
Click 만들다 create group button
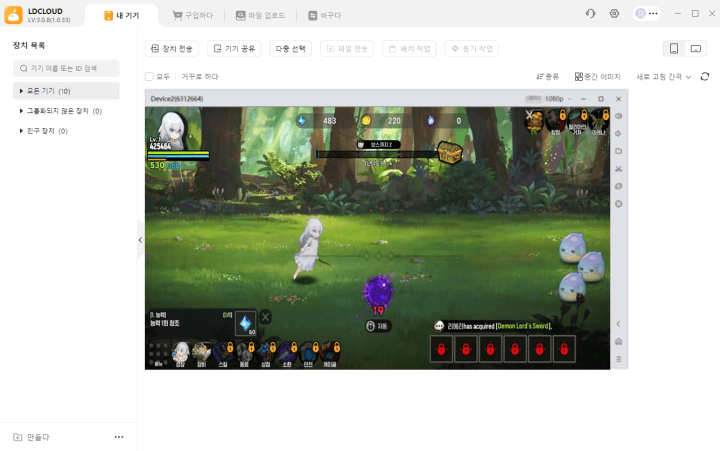(31, 437)
